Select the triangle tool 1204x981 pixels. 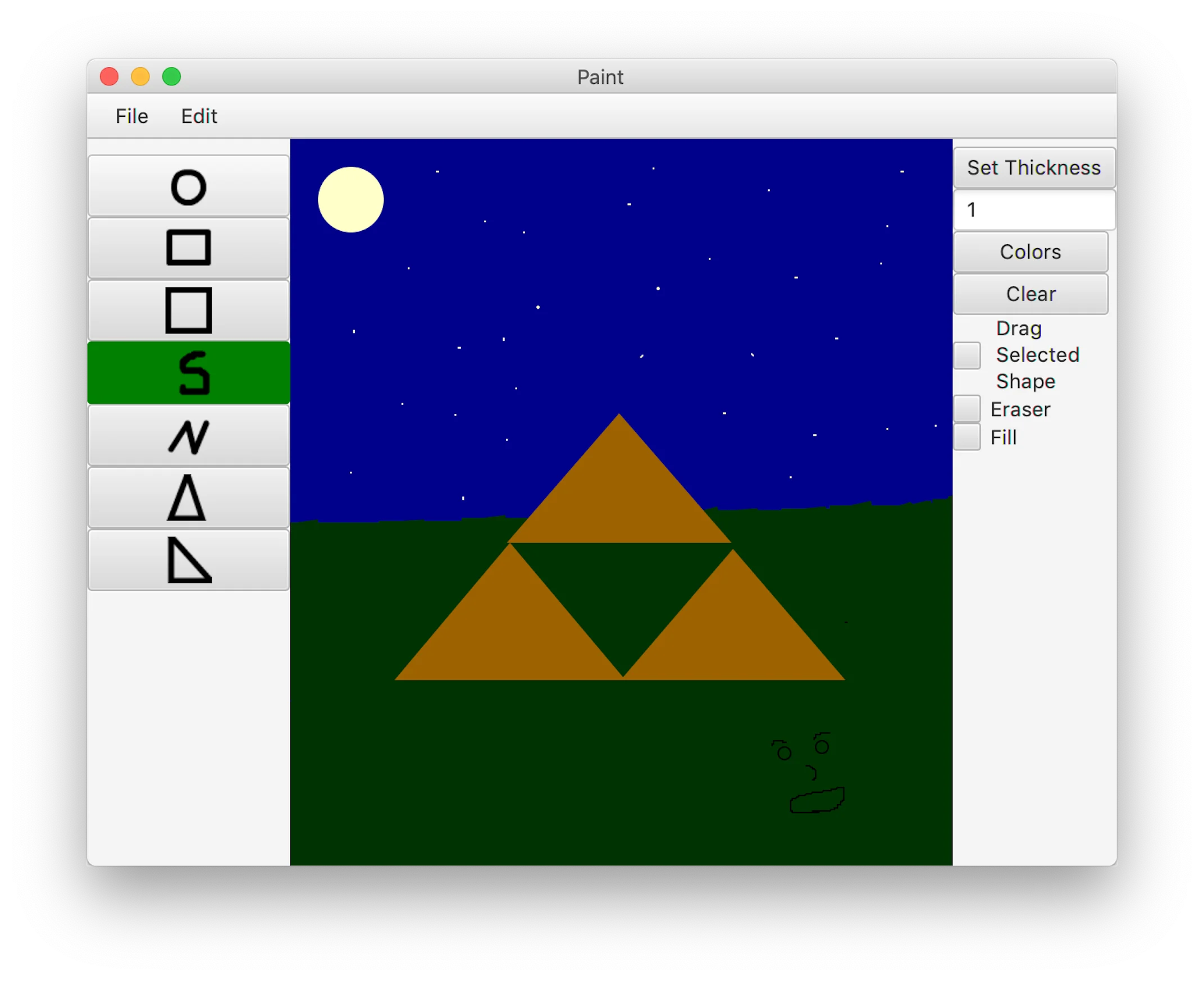tap(188, 498)
